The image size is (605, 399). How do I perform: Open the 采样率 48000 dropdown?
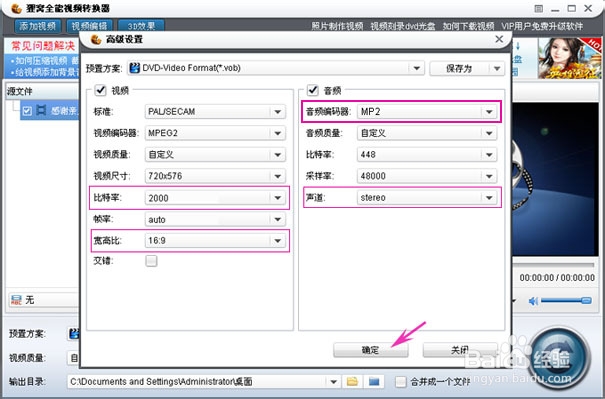point(489,176)
